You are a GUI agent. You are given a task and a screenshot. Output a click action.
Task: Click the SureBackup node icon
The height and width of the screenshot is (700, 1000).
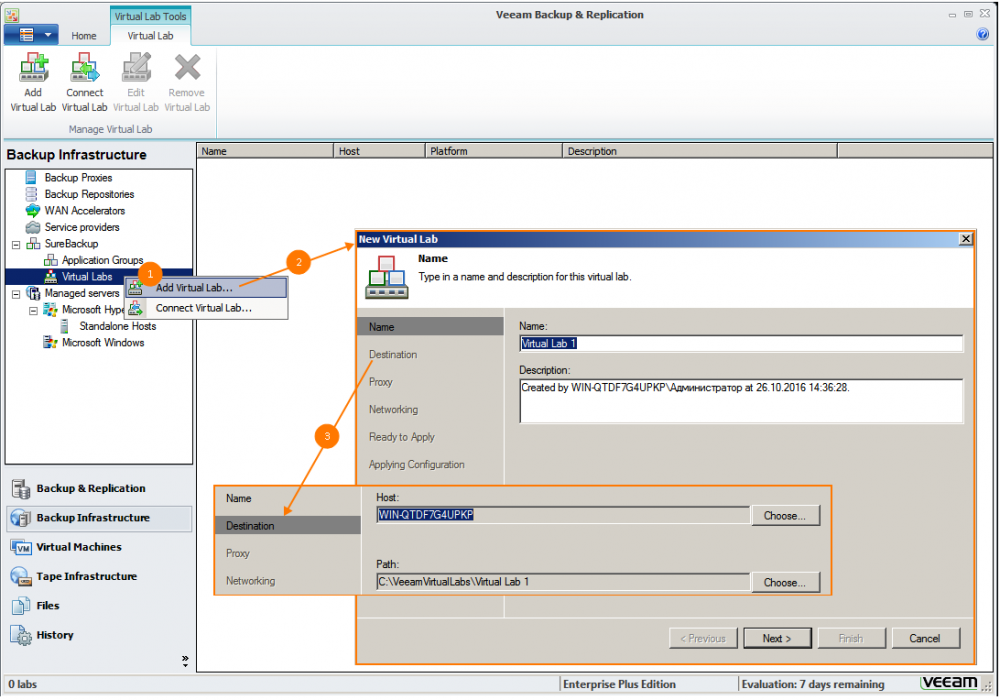point(33,244)
